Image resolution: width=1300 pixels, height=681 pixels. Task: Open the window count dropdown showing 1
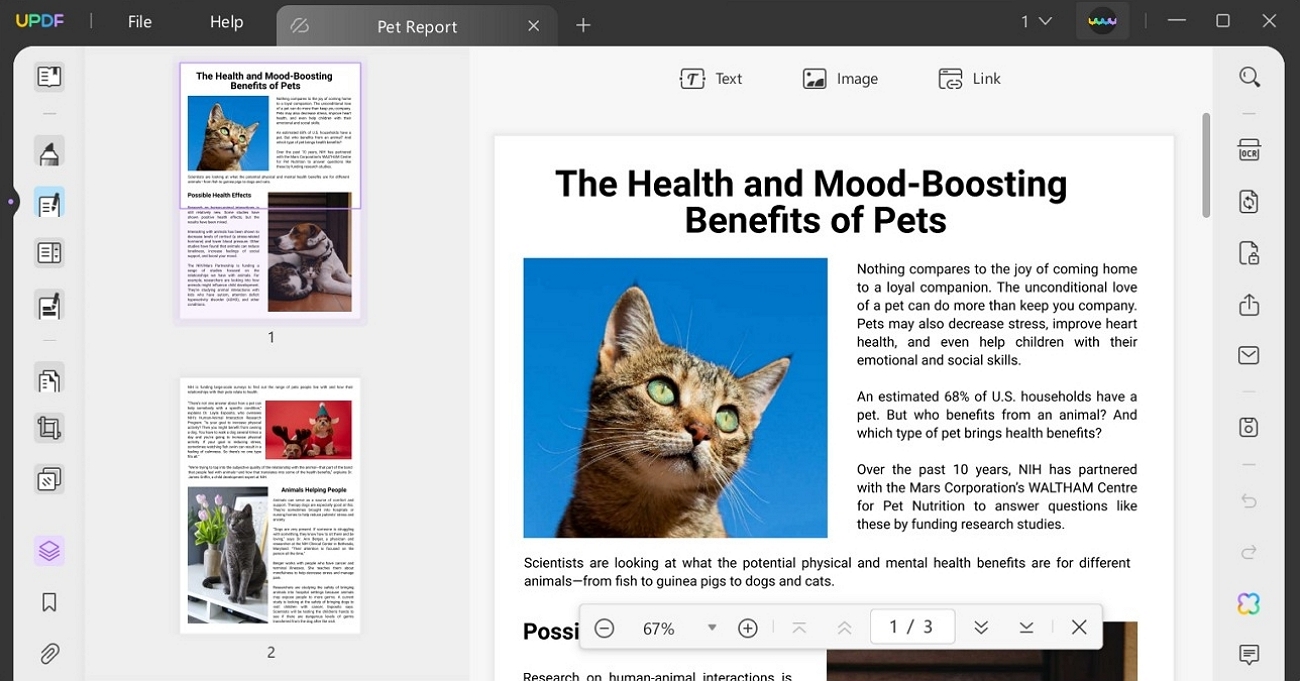(1036, 21)
